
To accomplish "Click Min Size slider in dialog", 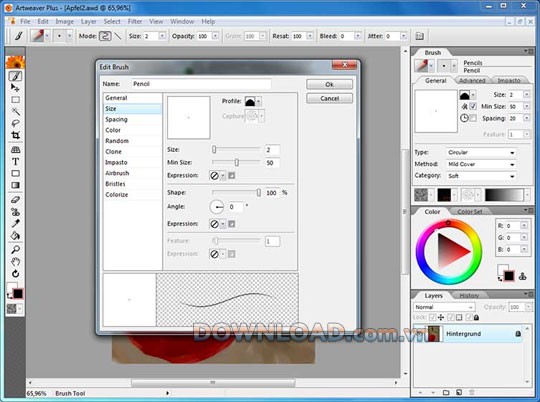I will pyautogui.click(x=236, y=162).
